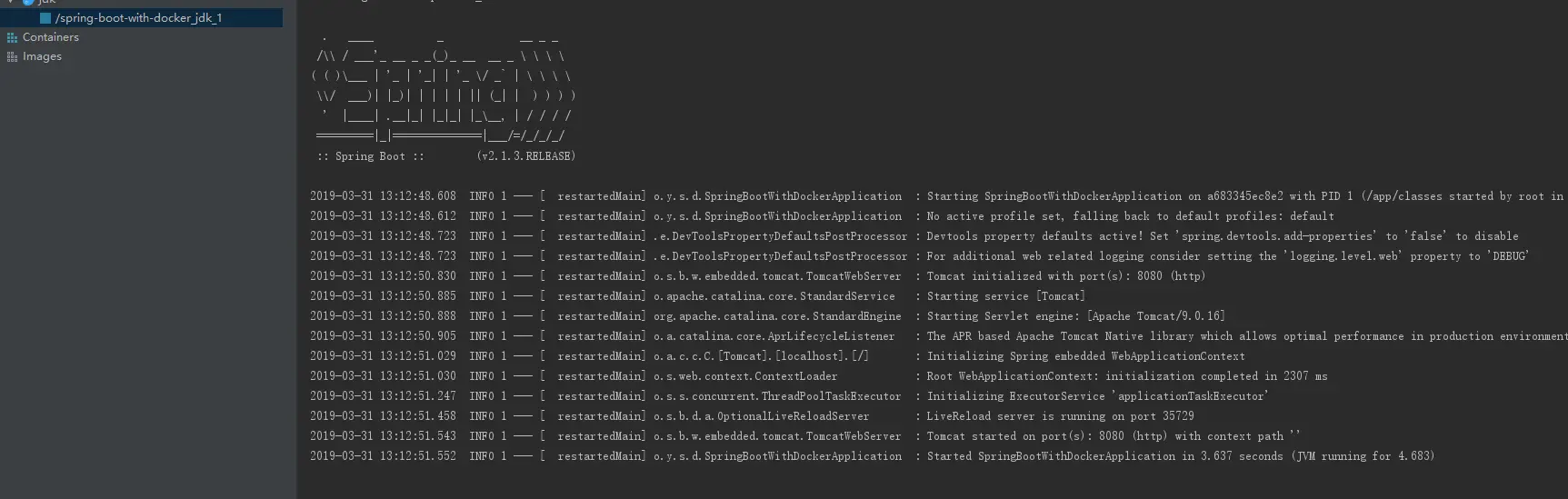
Task: Click the 'Initializing ExecutorService' log message
Action: tap(1097, 396)
